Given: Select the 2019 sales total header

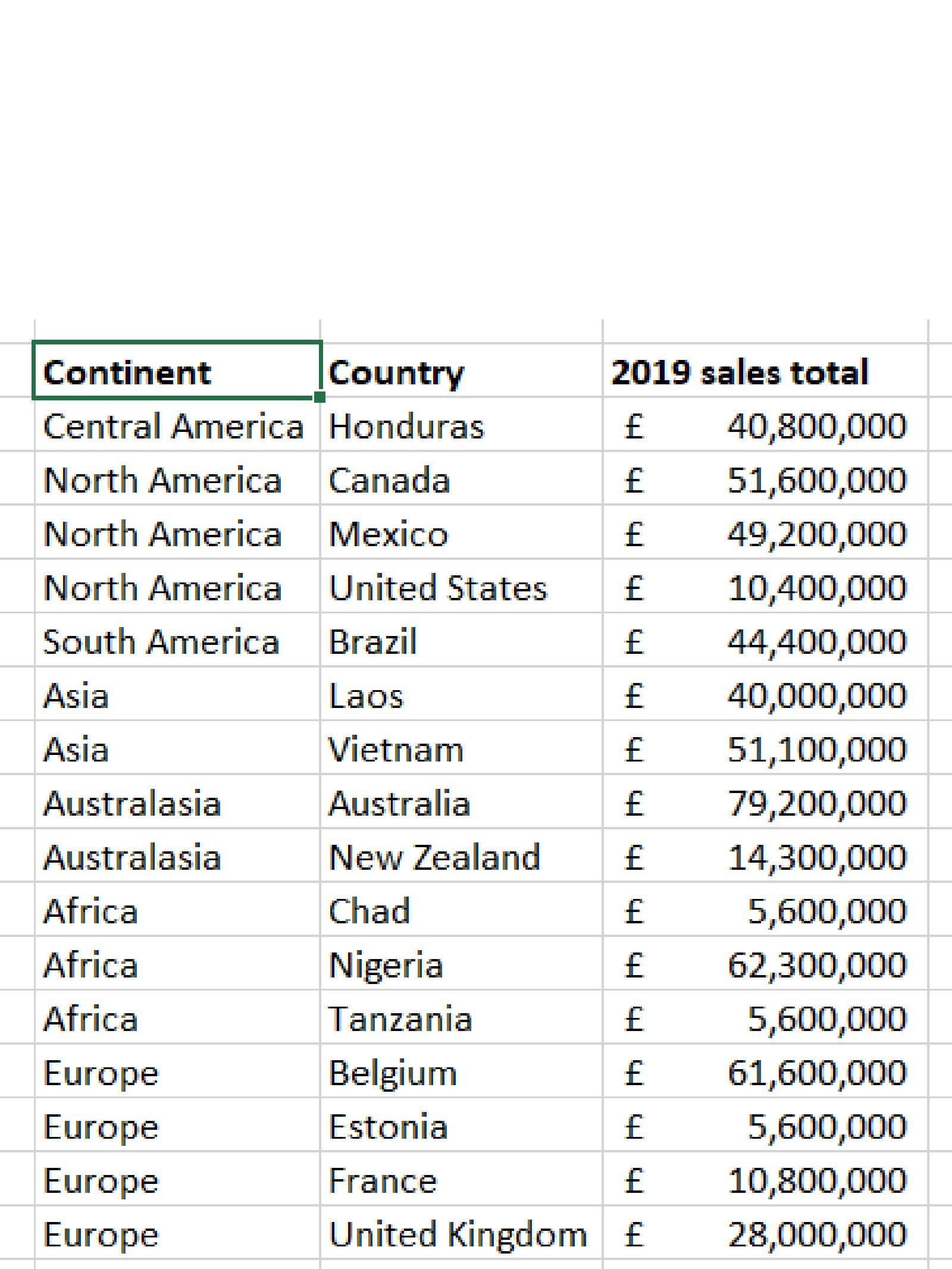Looking at the screenshot, I should (x=765, y=372).
